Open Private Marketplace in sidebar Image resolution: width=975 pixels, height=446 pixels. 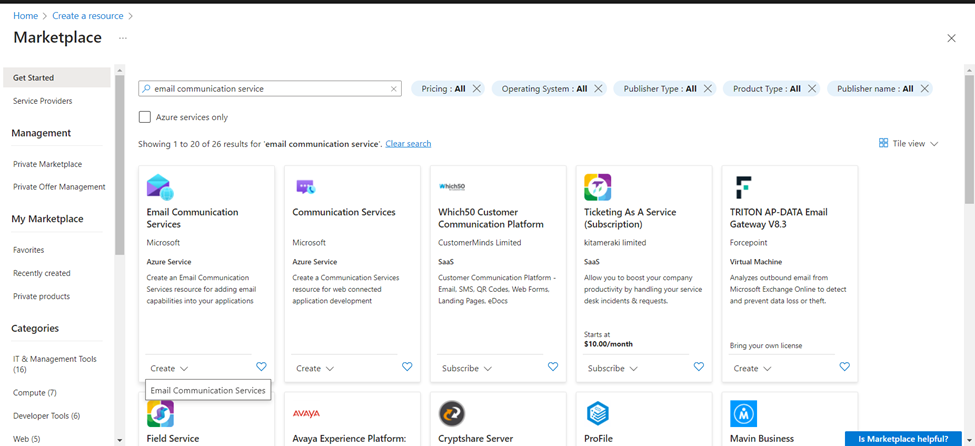[x=47, y=164]
